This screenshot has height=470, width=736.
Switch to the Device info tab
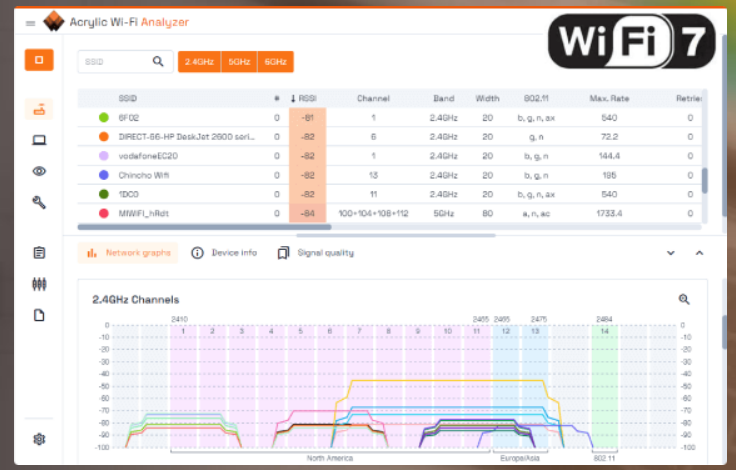tap(224, 253)
